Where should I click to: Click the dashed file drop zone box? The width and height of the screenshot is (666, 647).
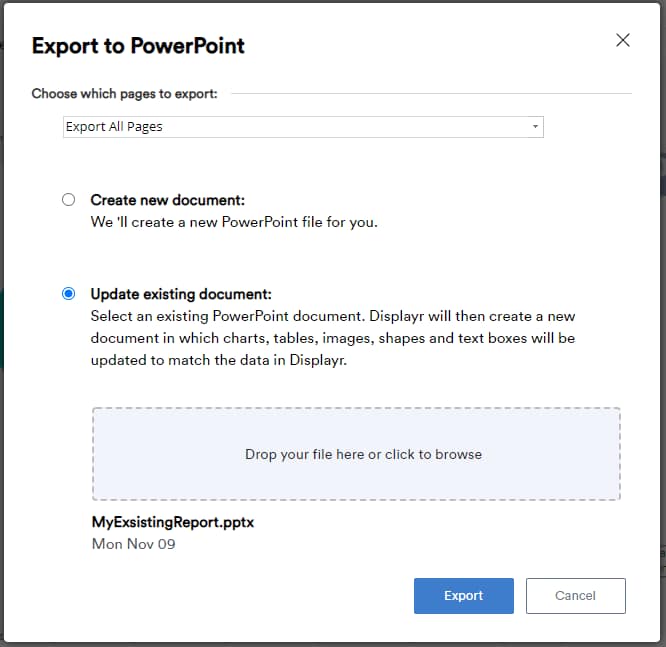coord(356,480)
